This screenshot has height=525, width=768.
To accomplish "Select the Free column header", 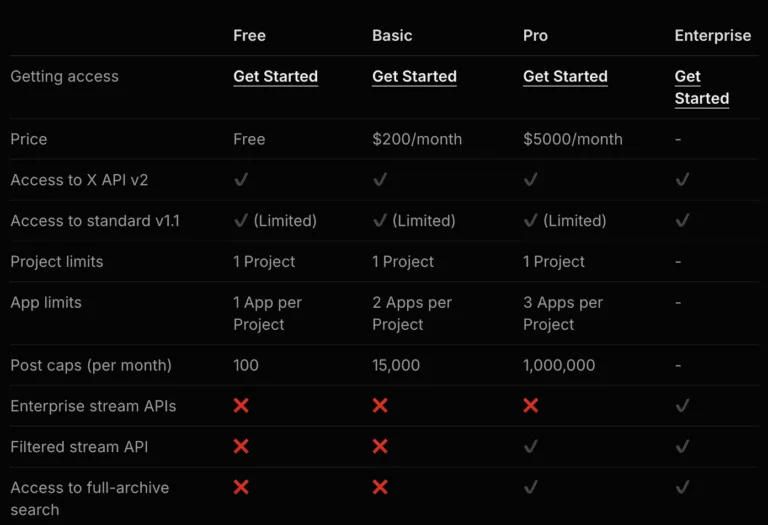I will [x=249, y=35].
